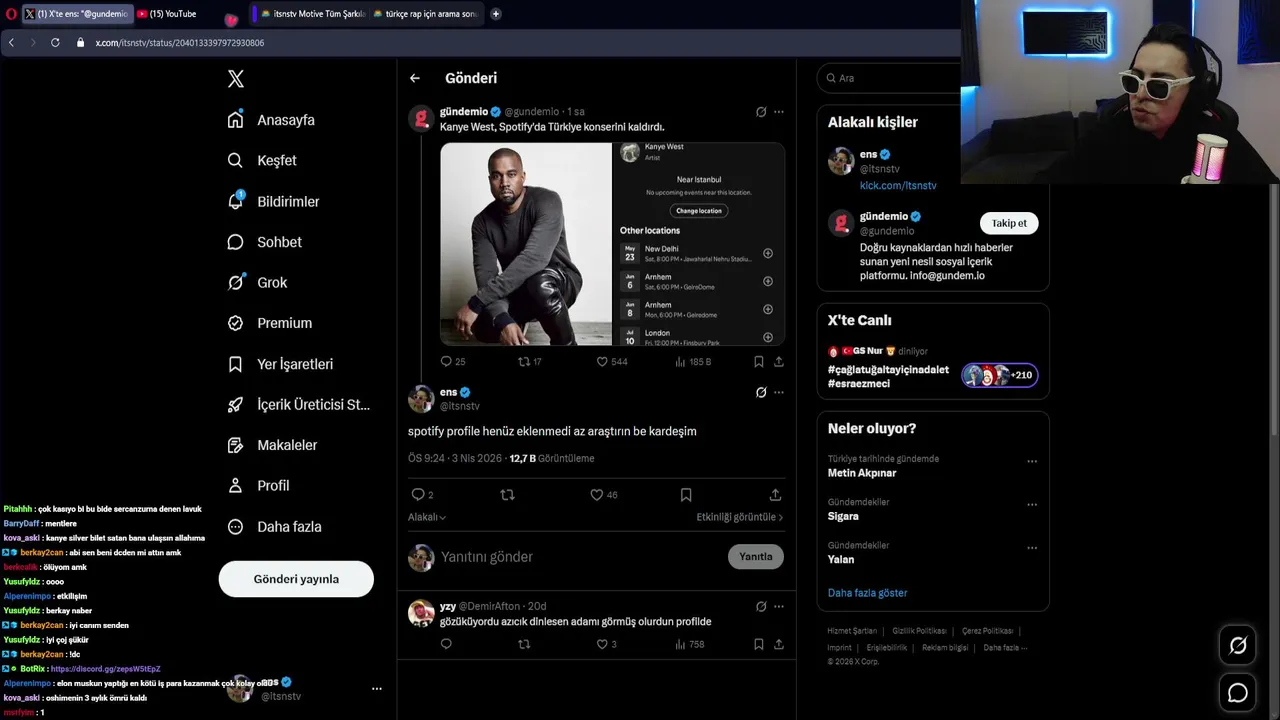Switch to itsnstv Motive Tüm Şarkılar tab
The width and height of the screenshot is (1280, 720).
(x=314, y=14)
